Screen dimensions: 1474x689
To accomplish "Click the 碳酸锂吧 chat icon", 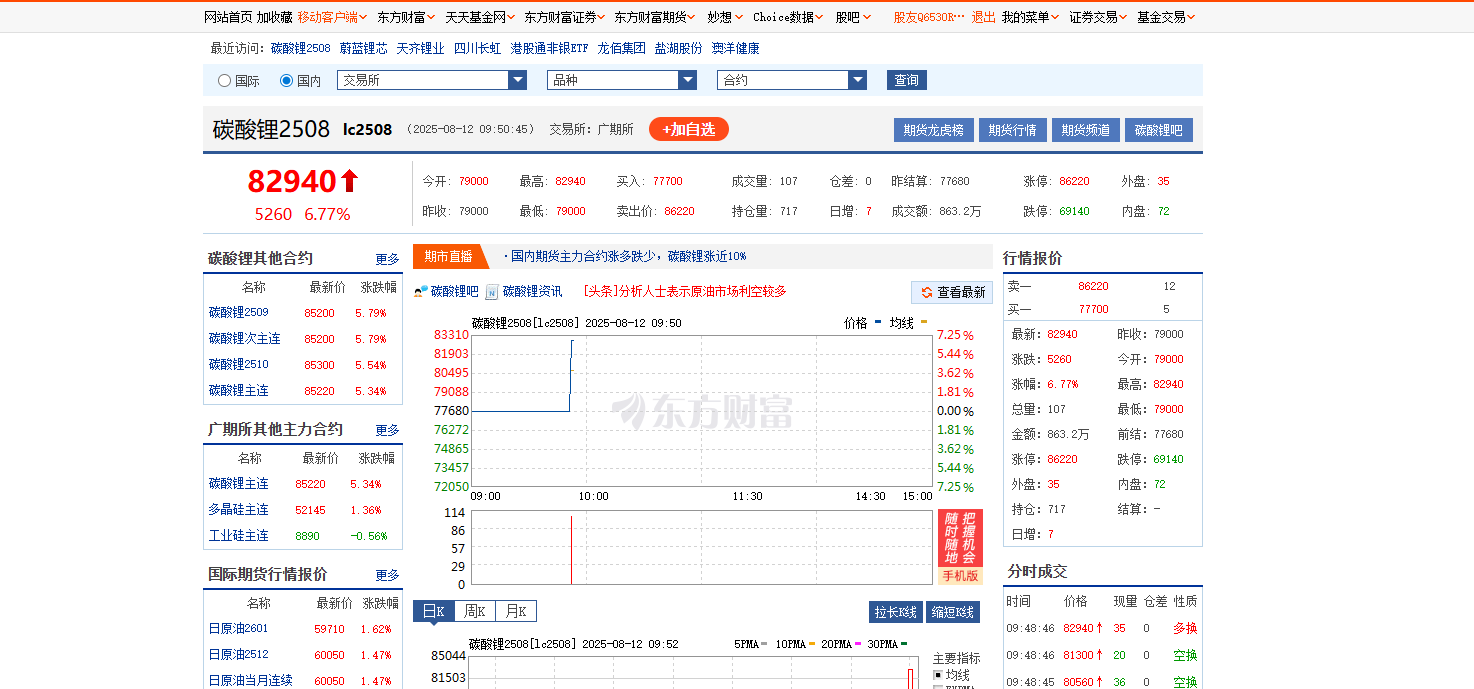I will (421, 292).
